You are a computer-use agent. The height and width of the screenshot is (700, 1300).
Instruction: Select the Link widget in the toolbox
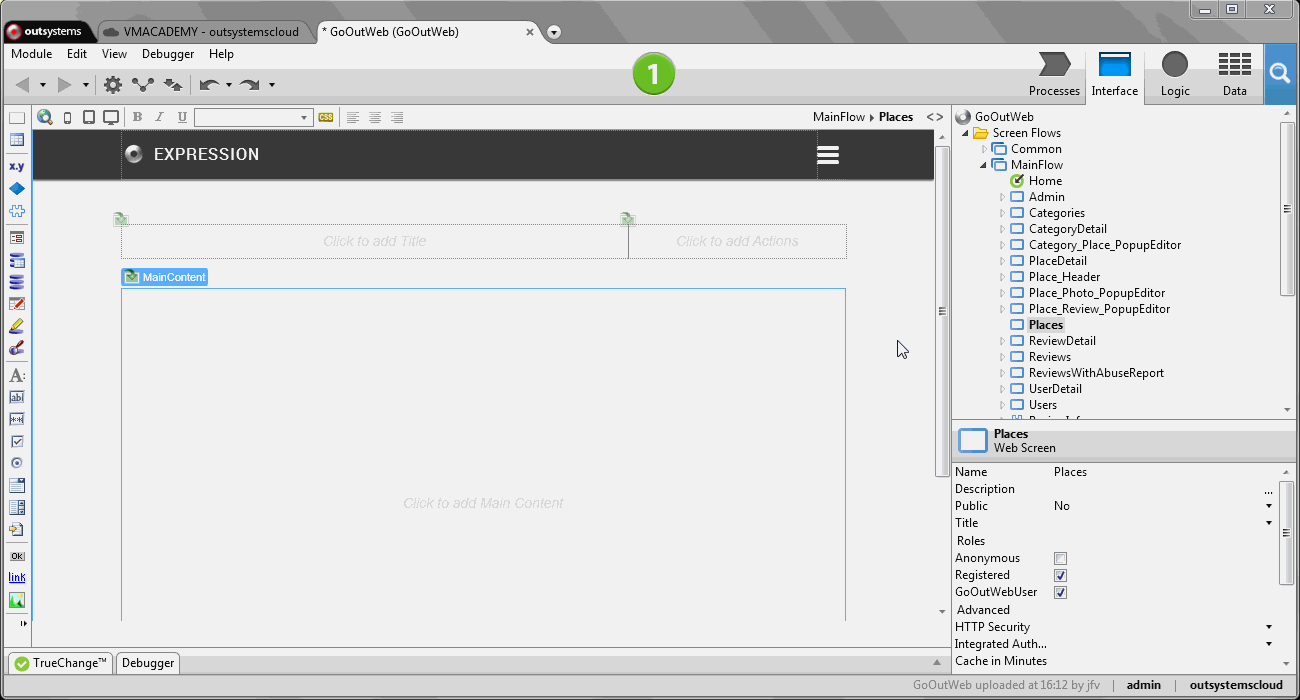(x=17, y=577)
